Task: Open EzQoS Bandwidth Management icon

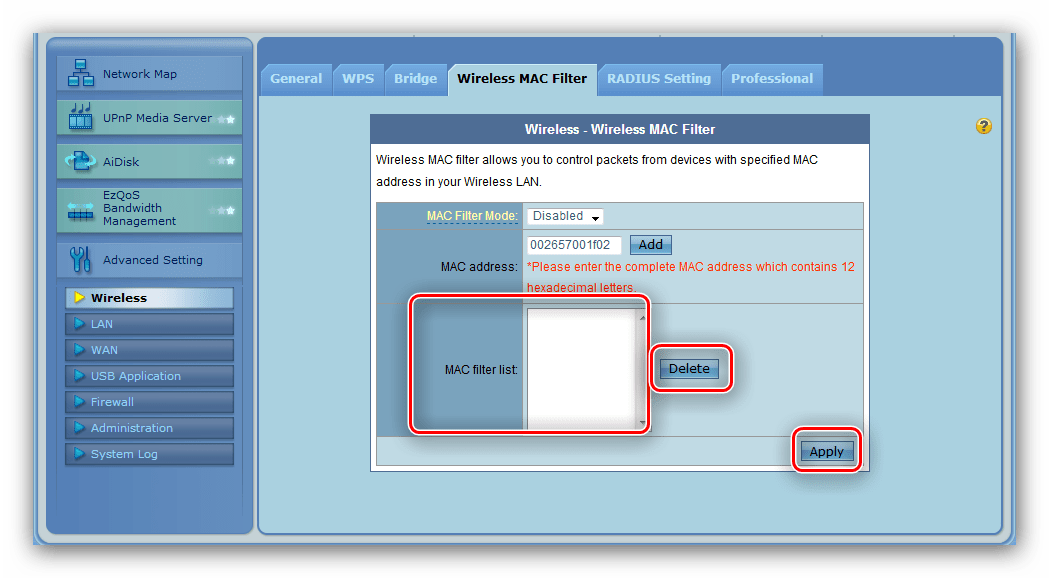Action: pyautogui.click(x=80, y=208)
